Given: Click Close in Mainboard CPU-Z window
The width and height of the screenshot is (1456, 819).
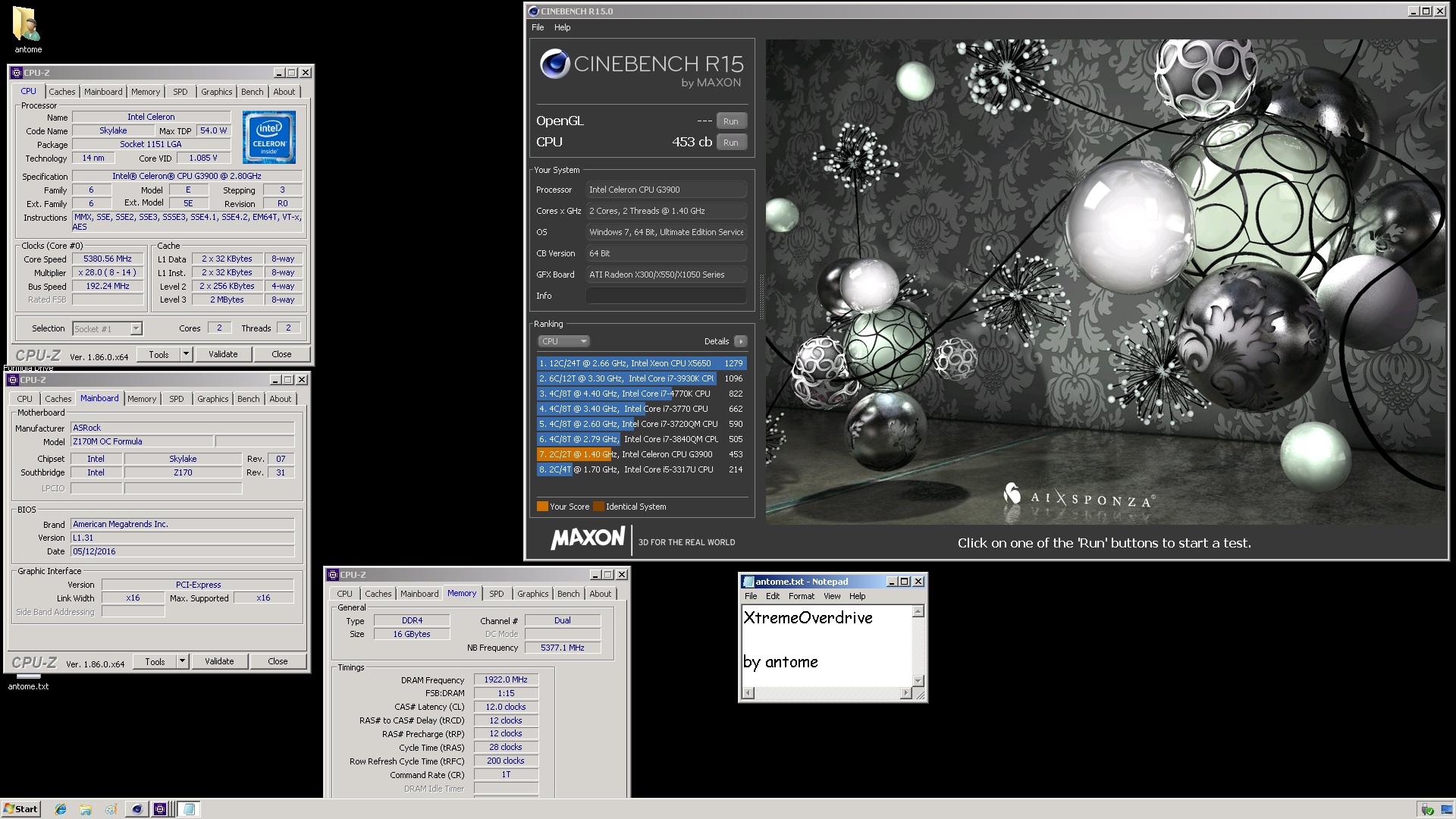Looking at the screenshot, I should pyautogui.click(x=278, y=661).
